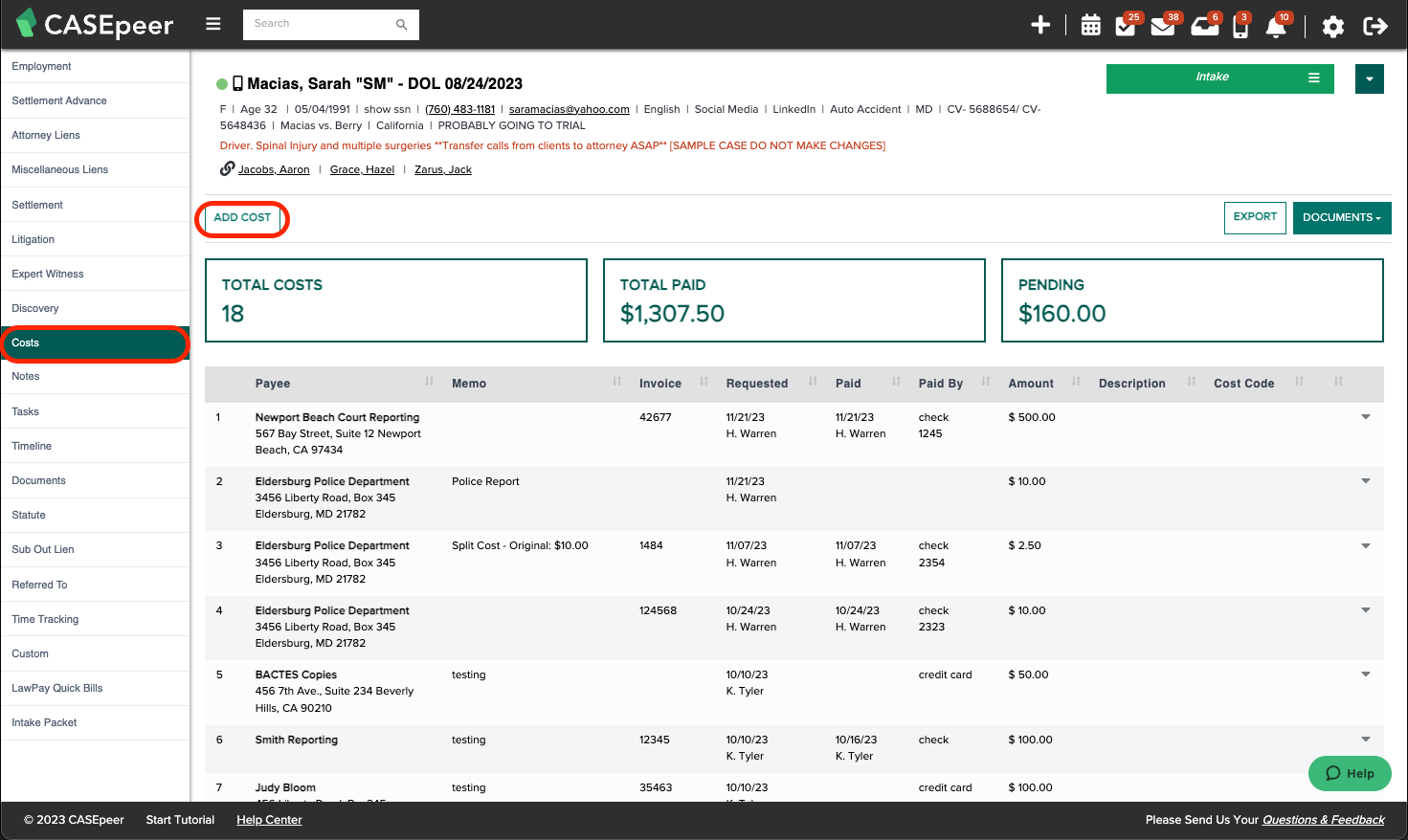
Task: Sort by Paid column arrows
Action: click(x=896, y=382)
